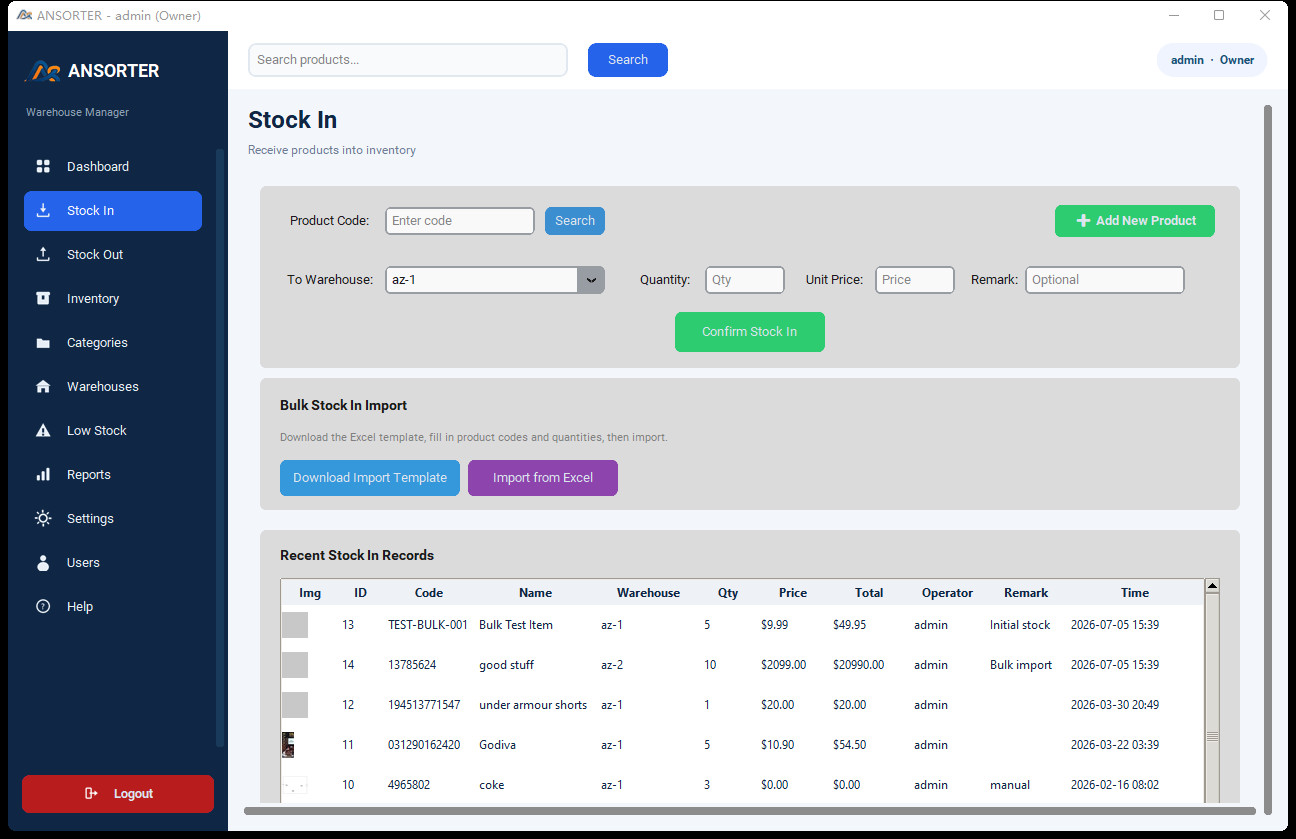Click the Low Stock warning triangle icon
Image resolution: width=1296 pixels, height=839 pixels.
pos(43,430)
